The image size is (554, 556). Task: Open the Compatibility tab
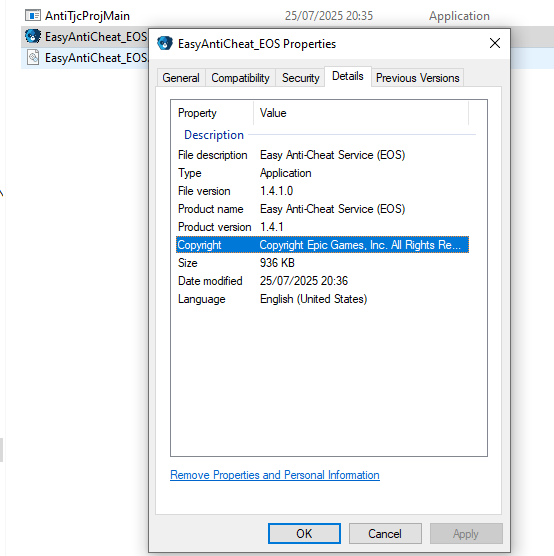click(x=240, y=78)
